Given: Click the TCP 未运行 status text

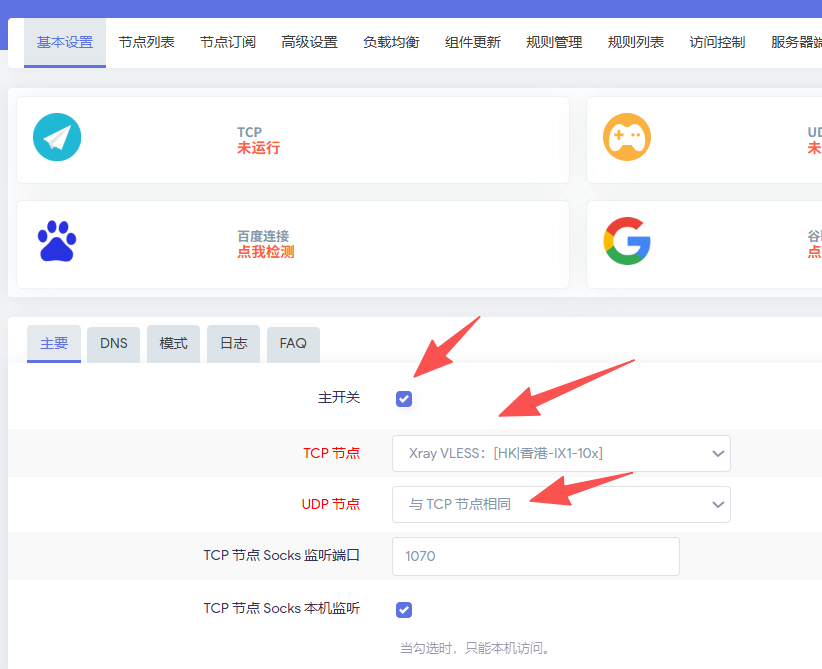Looking at the screenshot, I should pos(258,148).
